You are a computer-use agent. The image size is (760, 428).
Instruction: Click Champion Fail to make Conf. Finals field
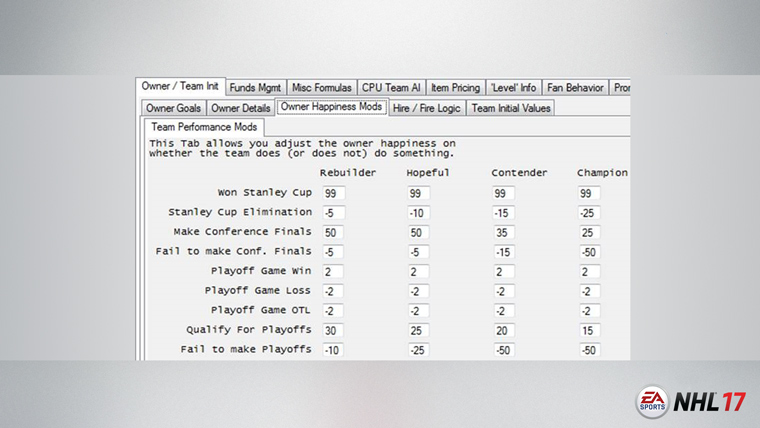pos(588,252)
